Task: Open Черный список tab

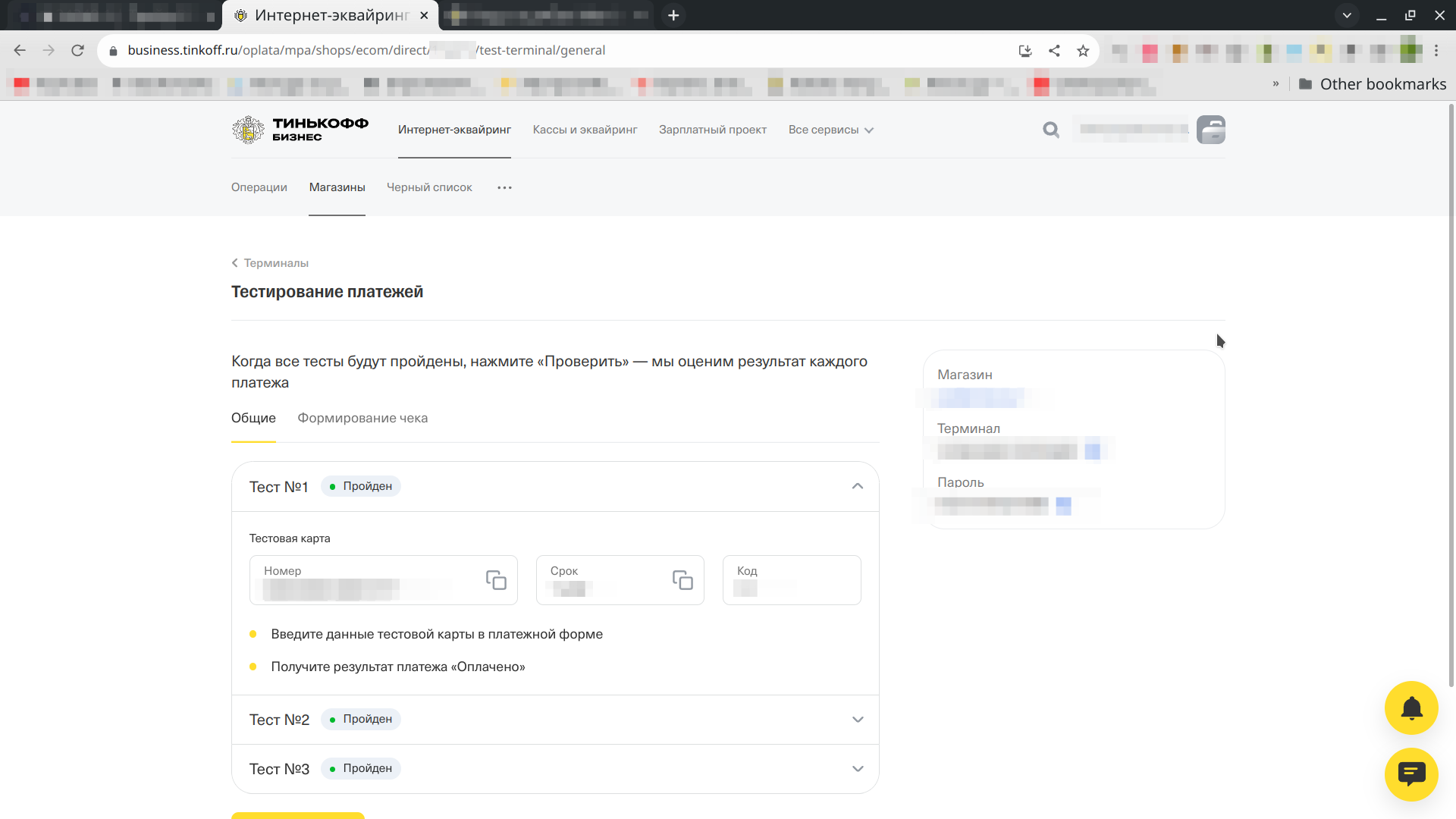Action: pyautogui.click(x=429, y=187)
